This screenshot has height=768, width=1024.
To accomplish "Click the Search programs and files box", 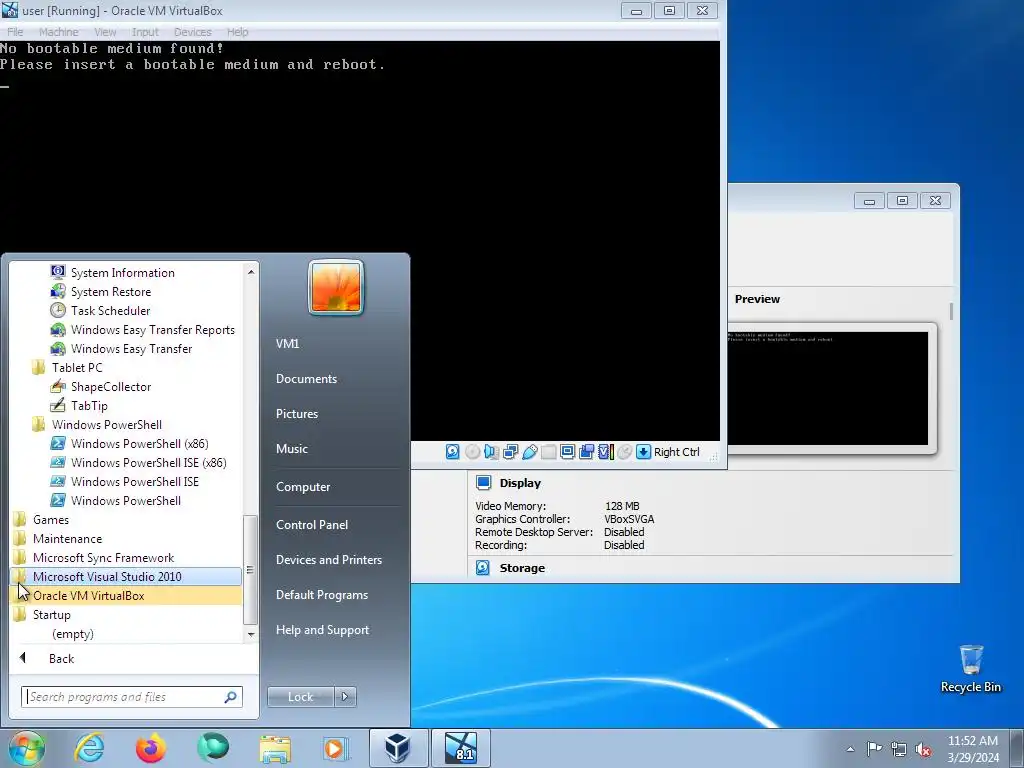I will coord(131,697).
